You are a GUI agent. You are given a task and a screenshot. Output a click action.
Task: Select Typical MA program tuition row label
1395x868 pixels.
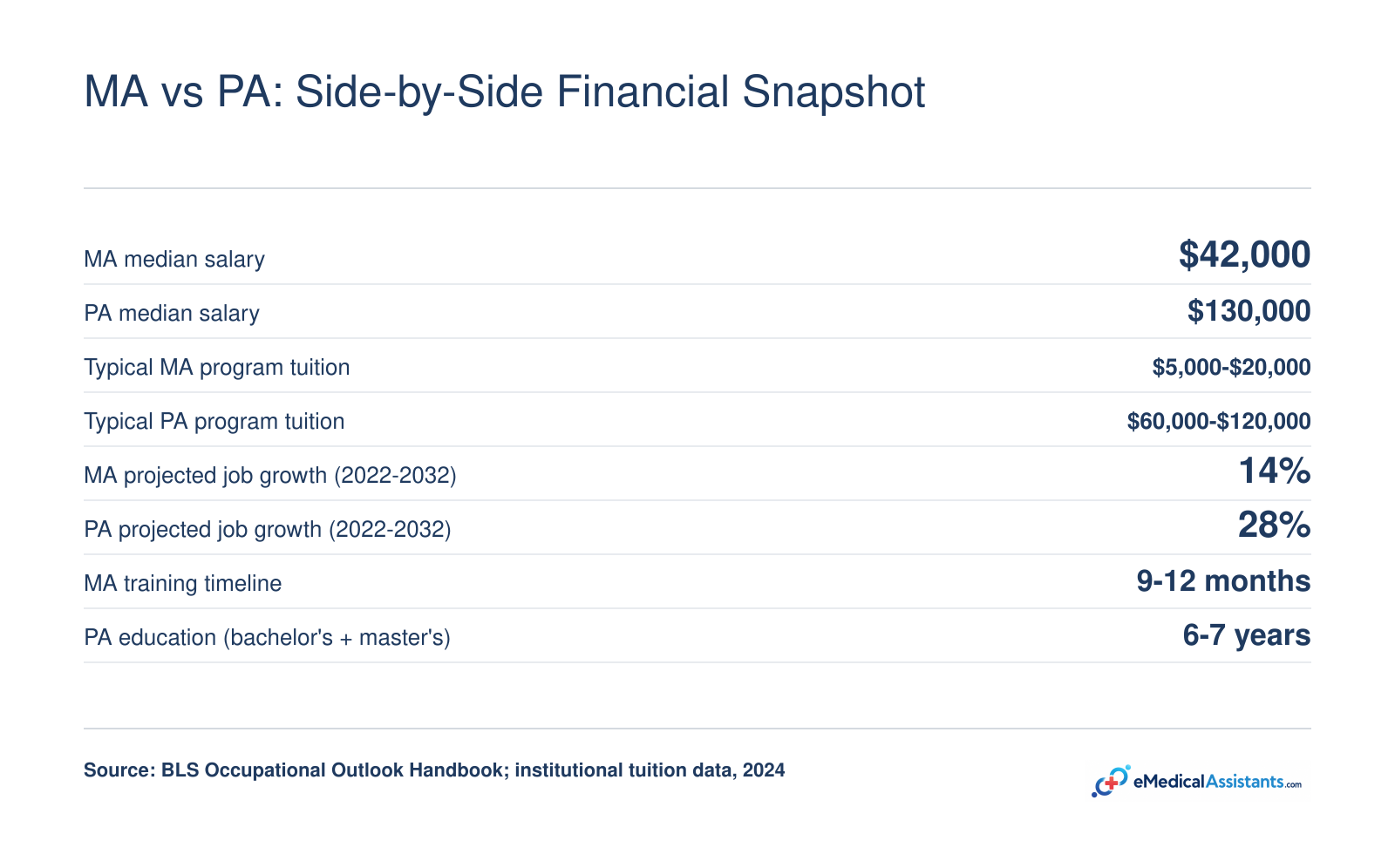pyautogui.click(x=217, y=367)
